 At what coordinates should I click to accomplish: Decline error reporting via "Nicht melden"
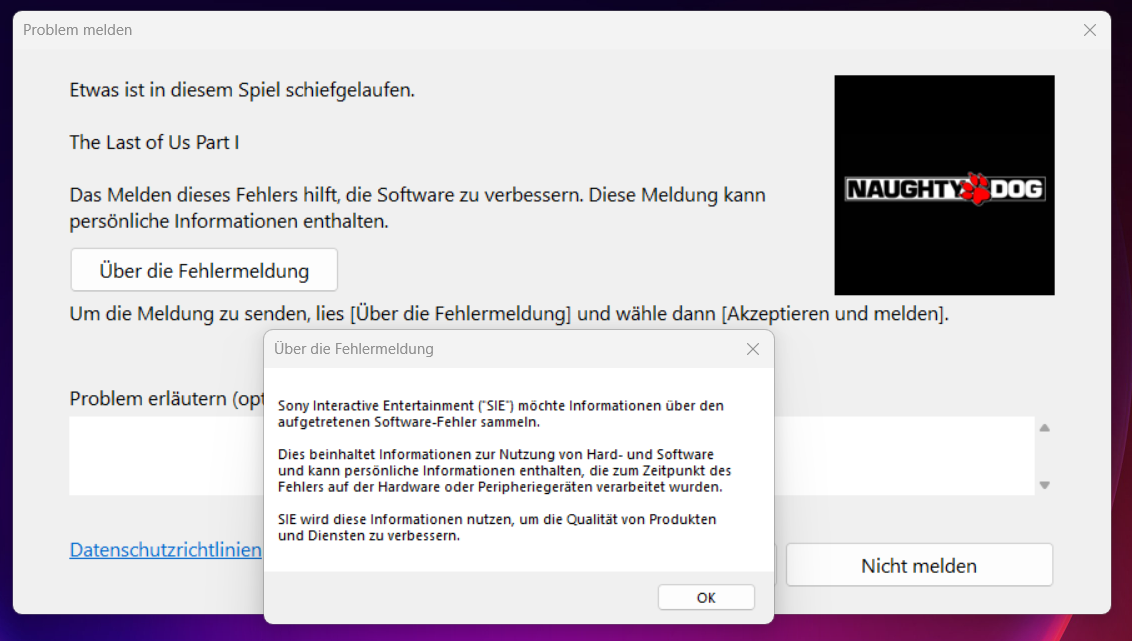pos(918,564)
